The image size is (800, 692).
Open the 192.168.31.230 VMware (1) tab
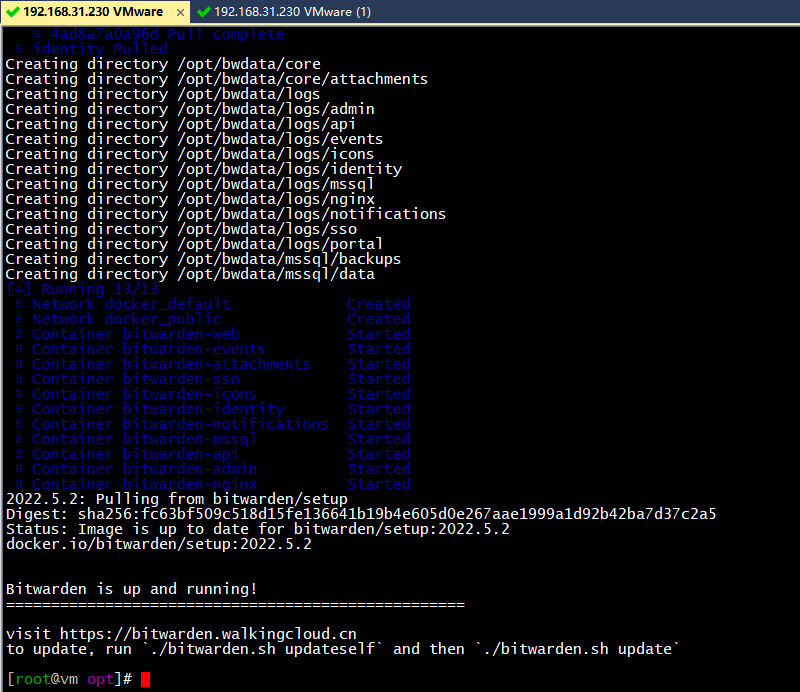(284, 12)
